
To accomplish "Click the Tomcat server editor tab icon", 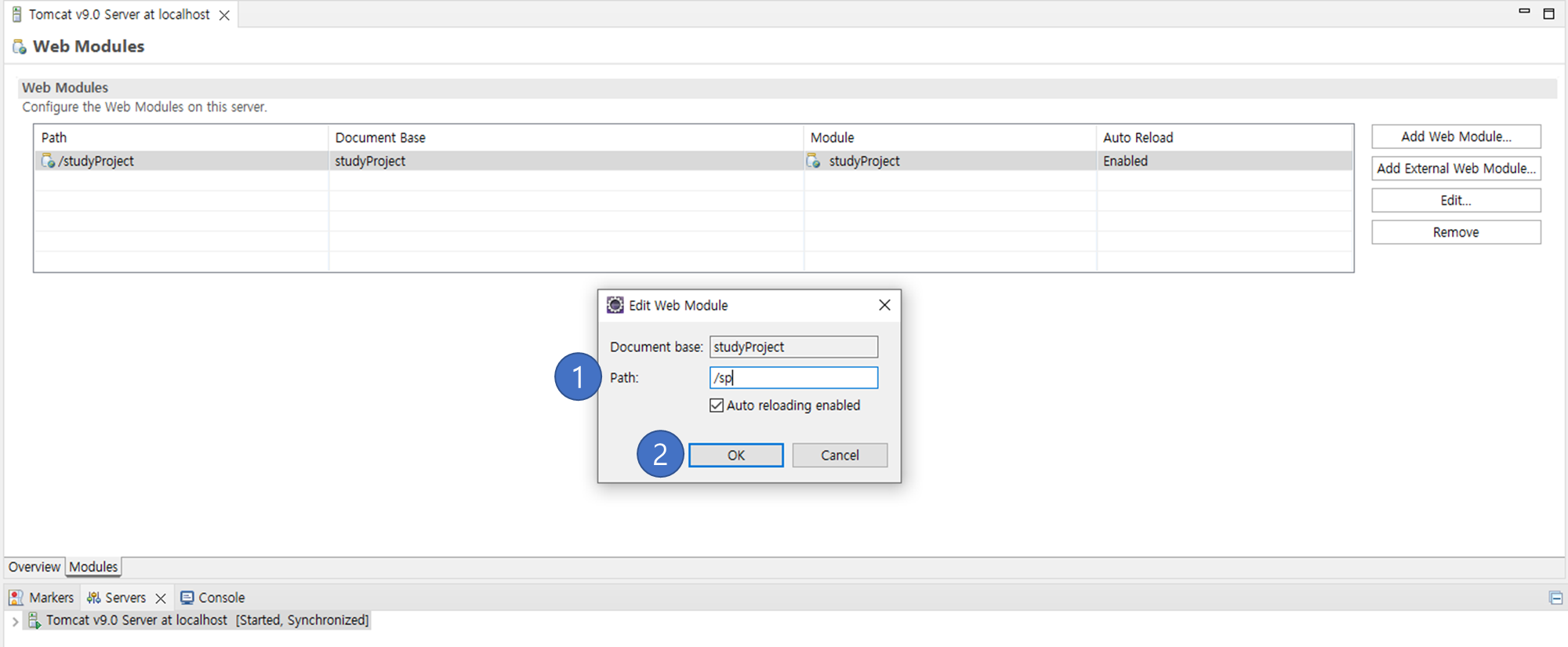I will 16,15.
